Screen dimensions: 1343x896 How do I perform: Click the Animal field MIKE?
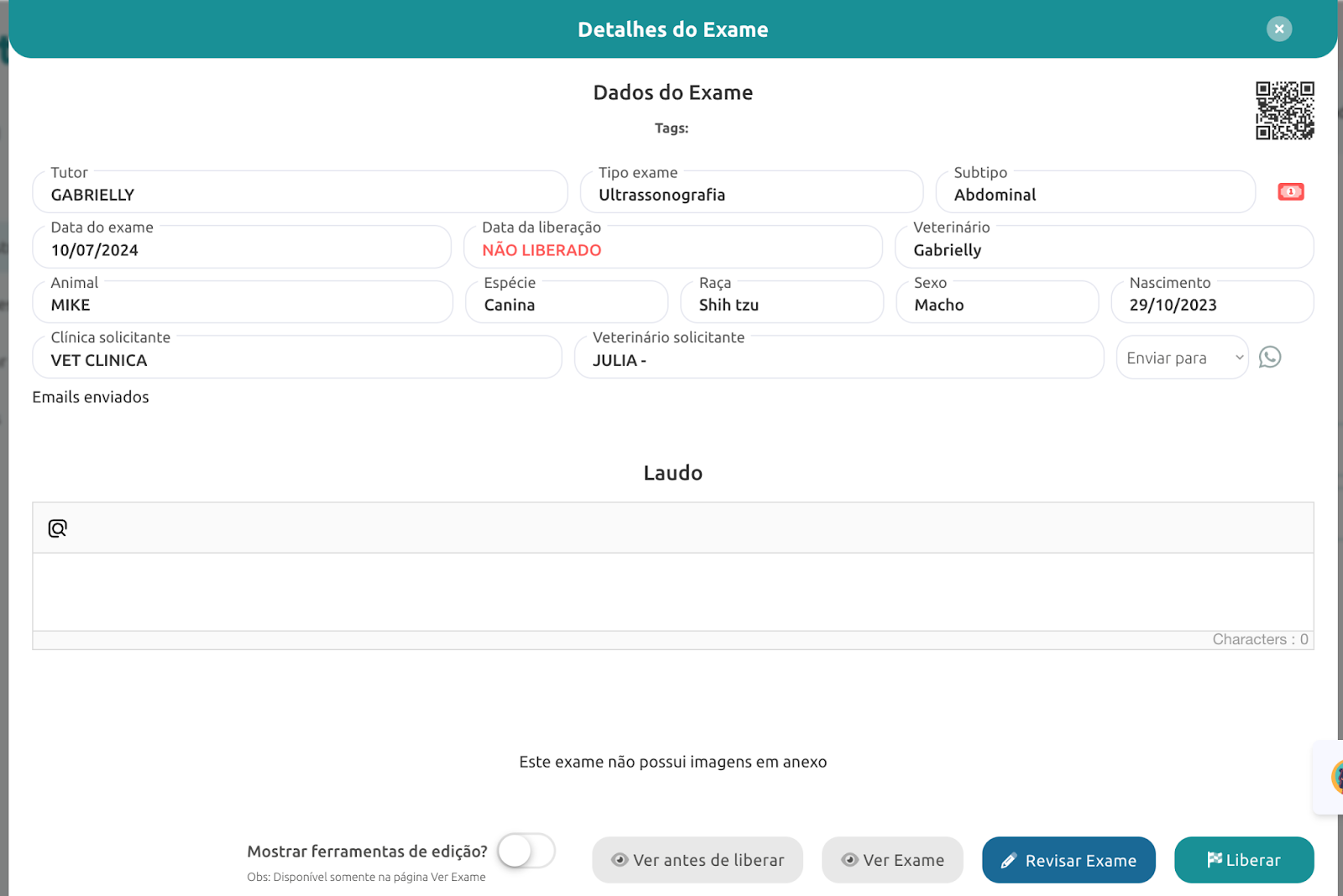(x=243, y=302)
